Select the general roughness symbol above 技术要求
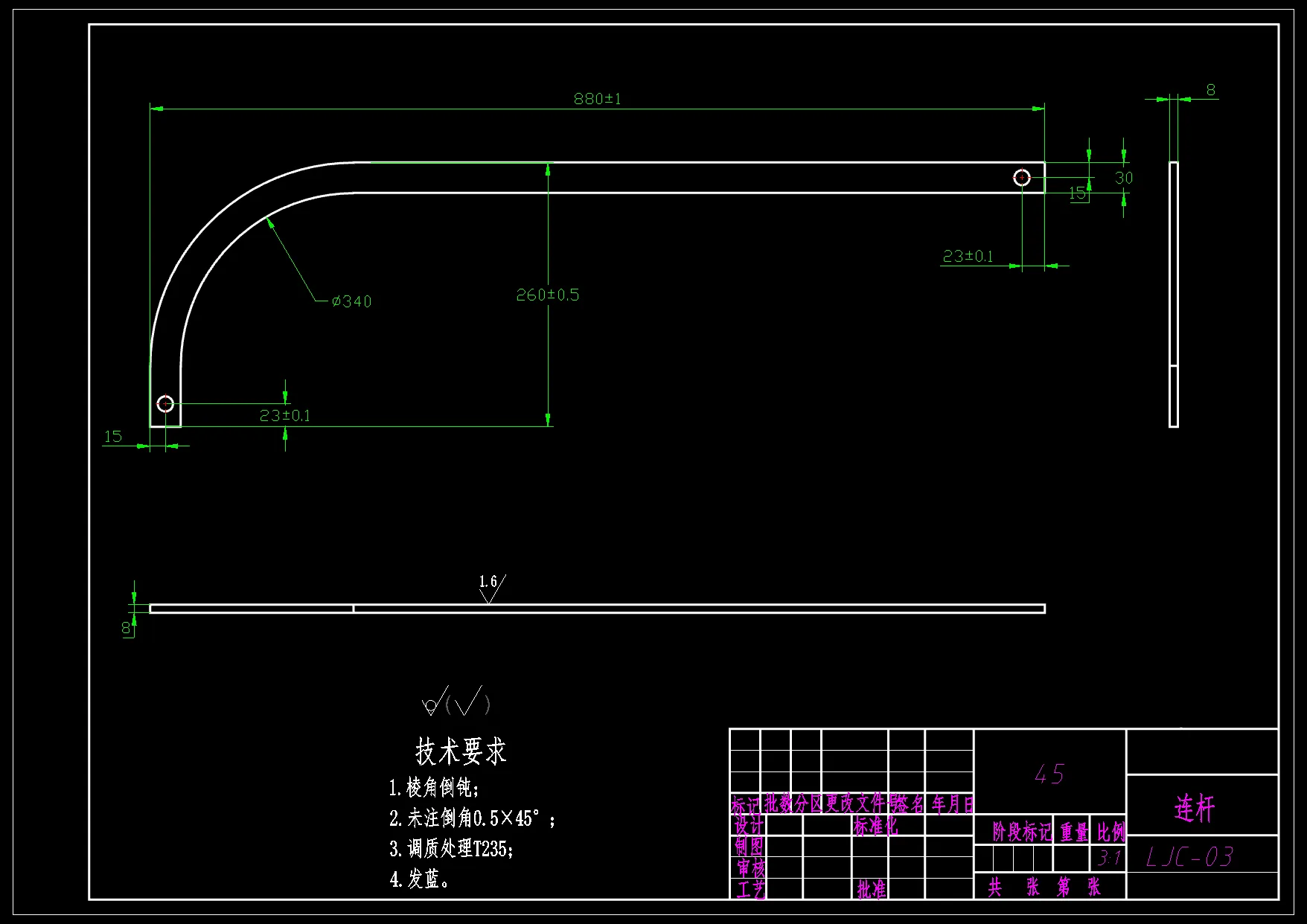 pyautogui.click(x=456, y=701)
